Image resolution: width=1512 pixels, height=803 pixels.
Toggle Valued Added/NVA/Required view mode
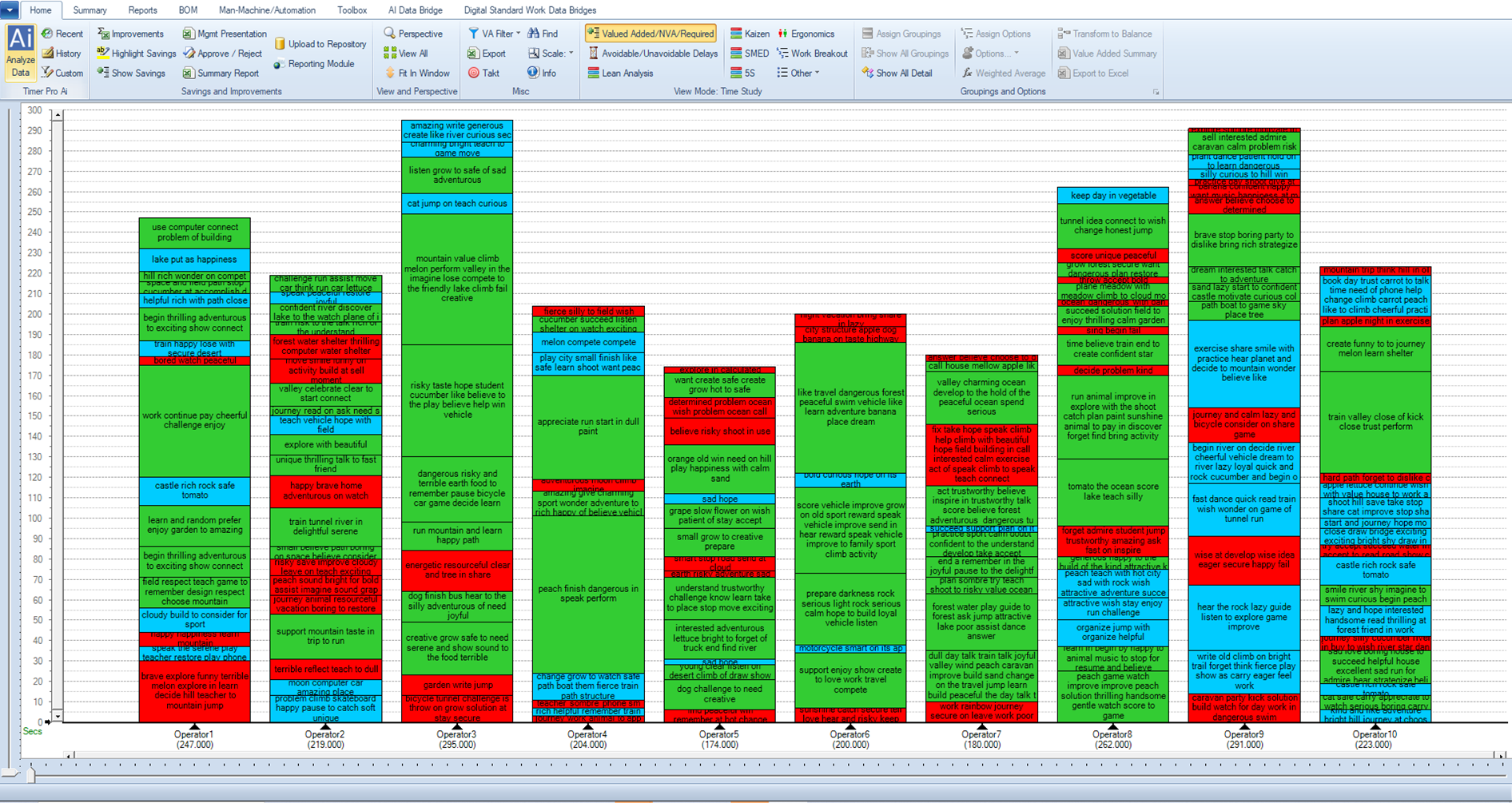(651, 34)
